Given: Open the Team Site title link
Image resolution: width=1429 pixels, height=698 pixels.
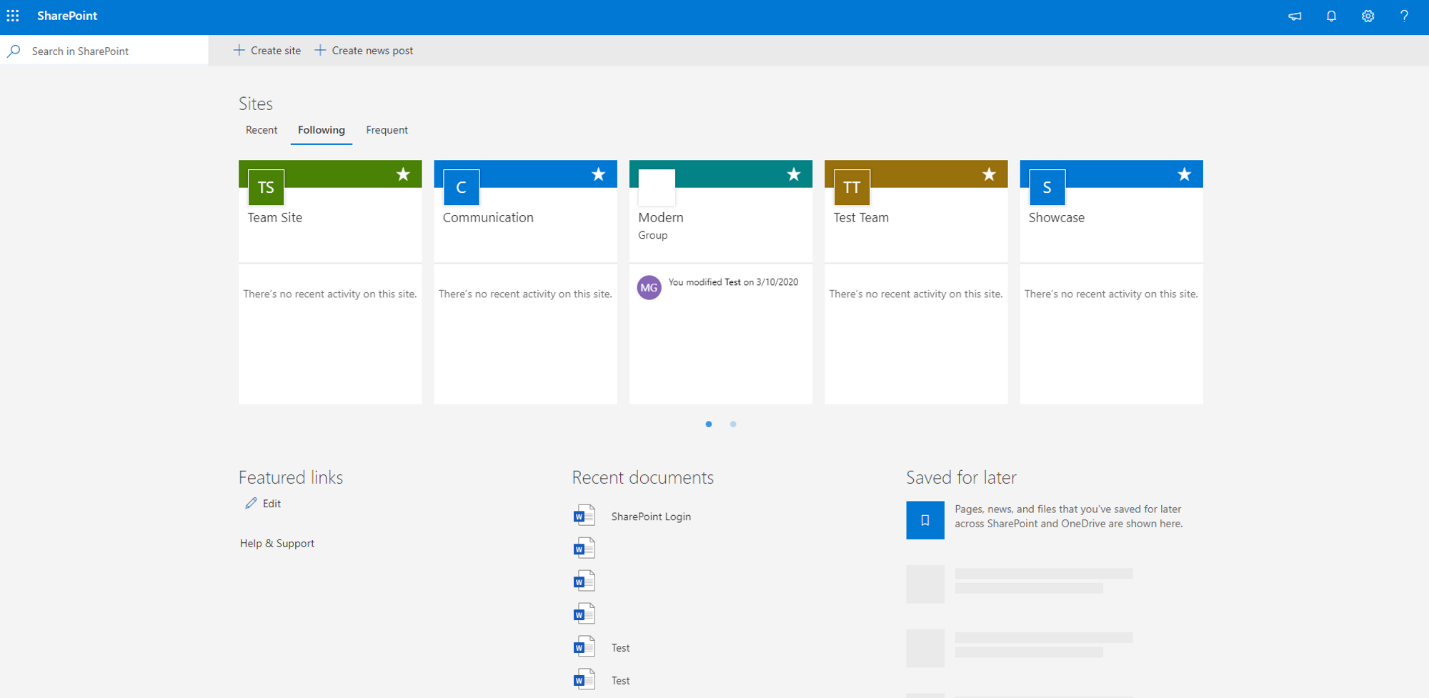Looking at the screenshot, I should (275, 217).
